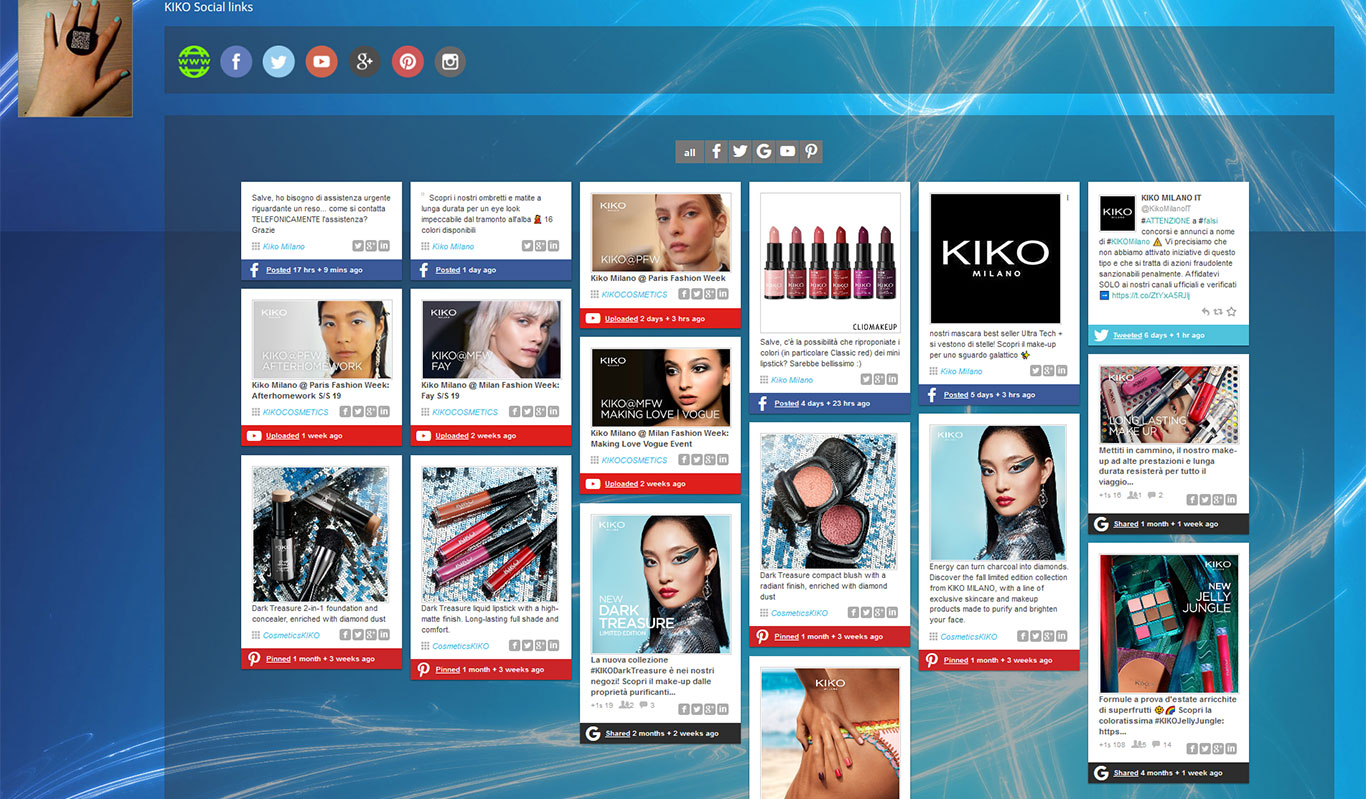Screen dimensions: 1366x799
Task: Click the profile photo with ring thumbnail
Action: pyautogui.click(x=75, y=58)
